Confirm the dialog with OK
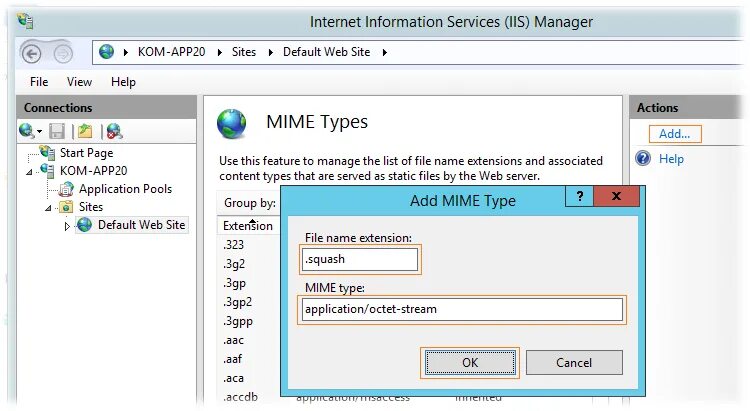 coord(470,362)
